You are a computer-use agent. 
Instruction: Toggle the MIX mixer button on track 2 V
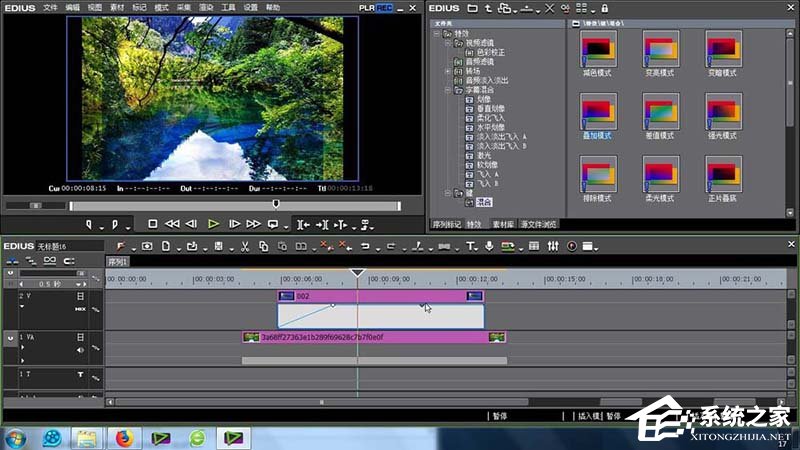point(80,309)
